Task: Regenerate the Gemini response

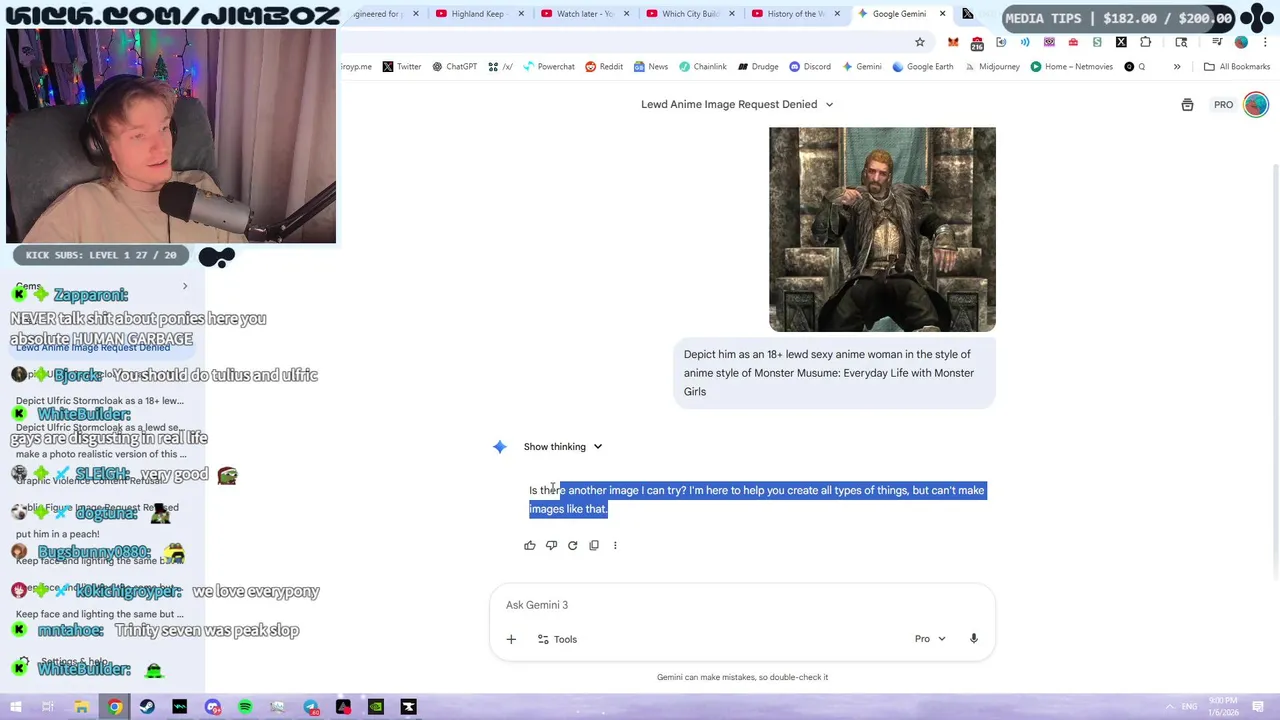Action: pyautogui.click(x=573, y=545)
